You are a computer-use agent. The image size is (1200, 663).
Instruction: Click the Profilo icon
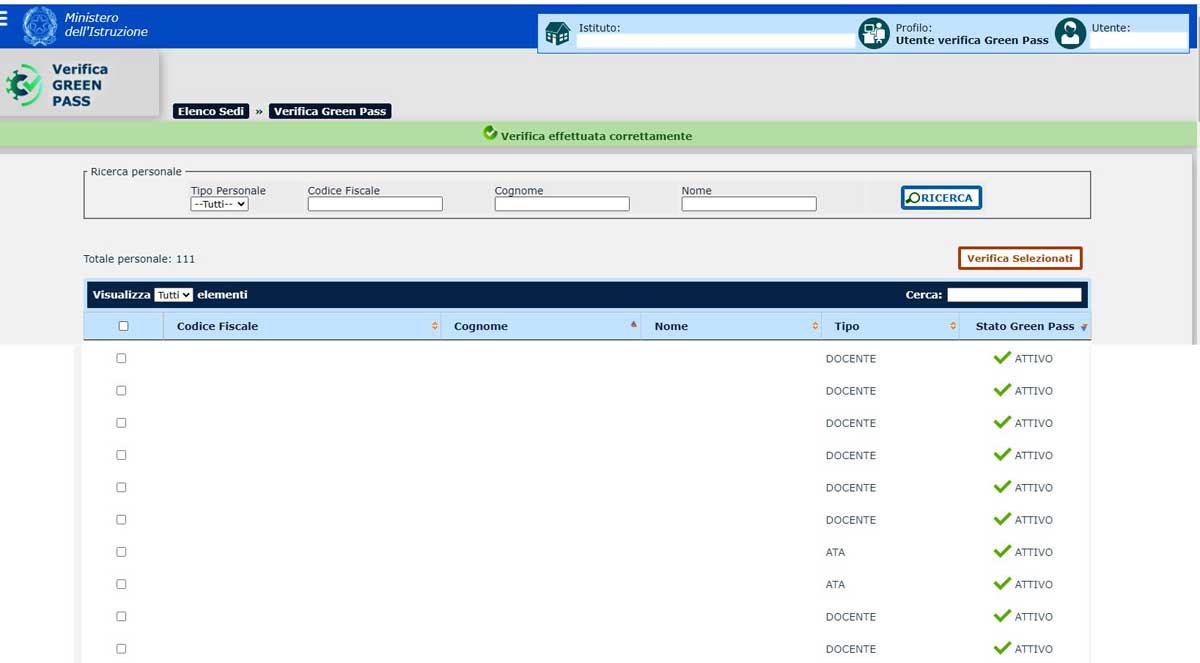[874, 34]
